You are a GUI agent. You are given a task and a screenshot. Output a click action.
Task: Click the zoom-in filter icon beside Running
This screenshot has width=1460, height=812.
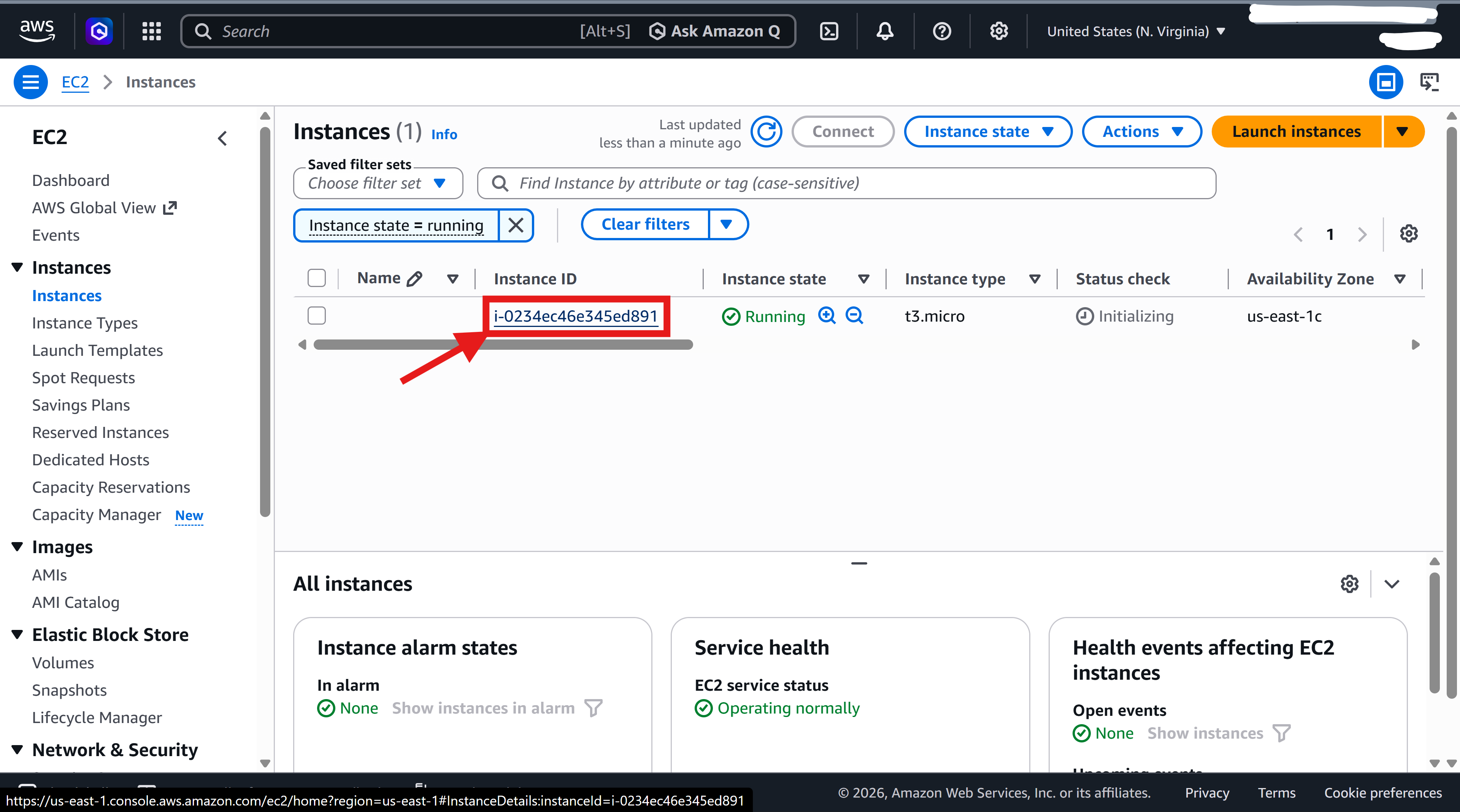(x=827, y=315)
